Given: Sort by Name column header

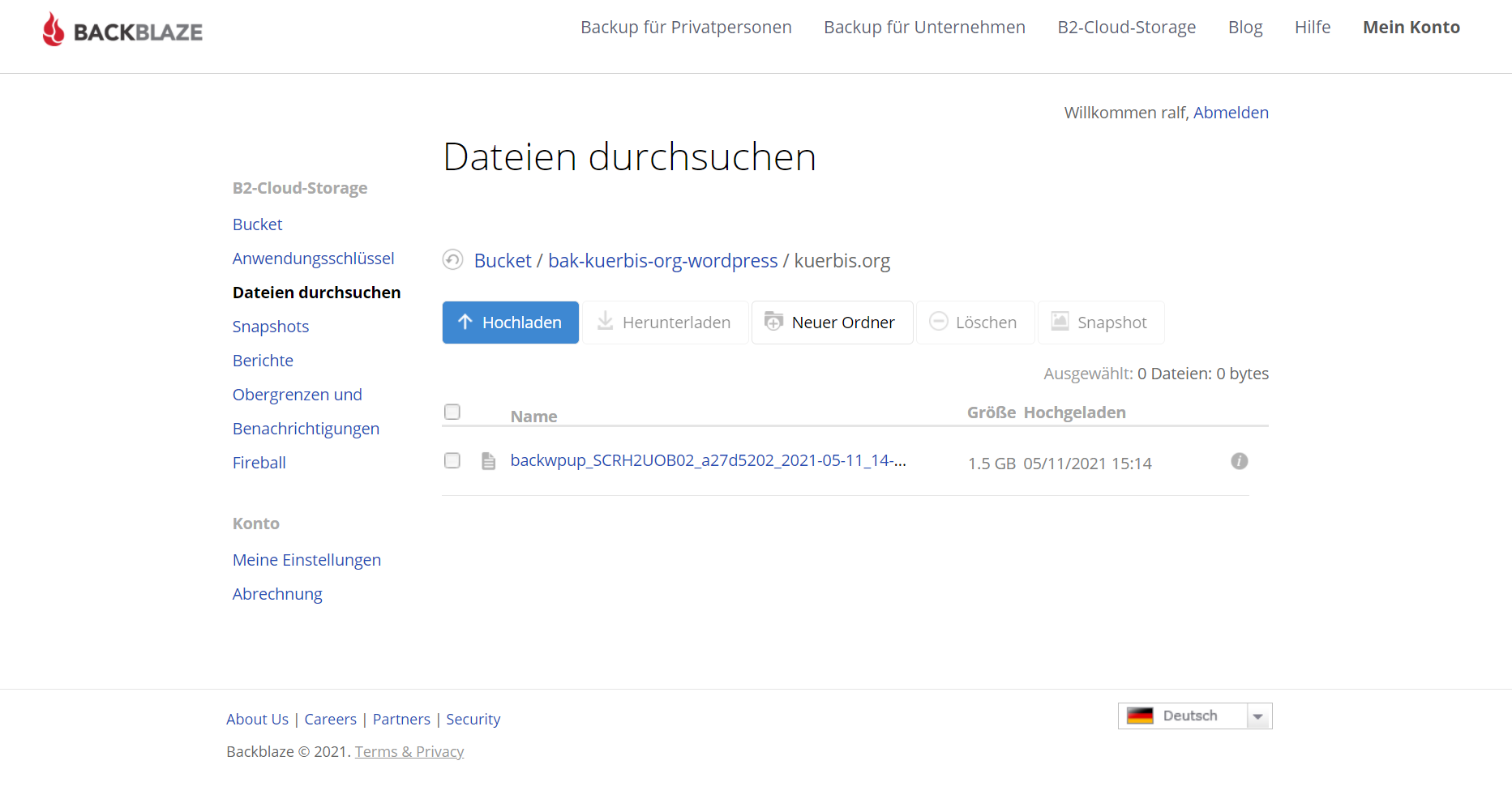Looking at the screenshot, I should point(533,417).
